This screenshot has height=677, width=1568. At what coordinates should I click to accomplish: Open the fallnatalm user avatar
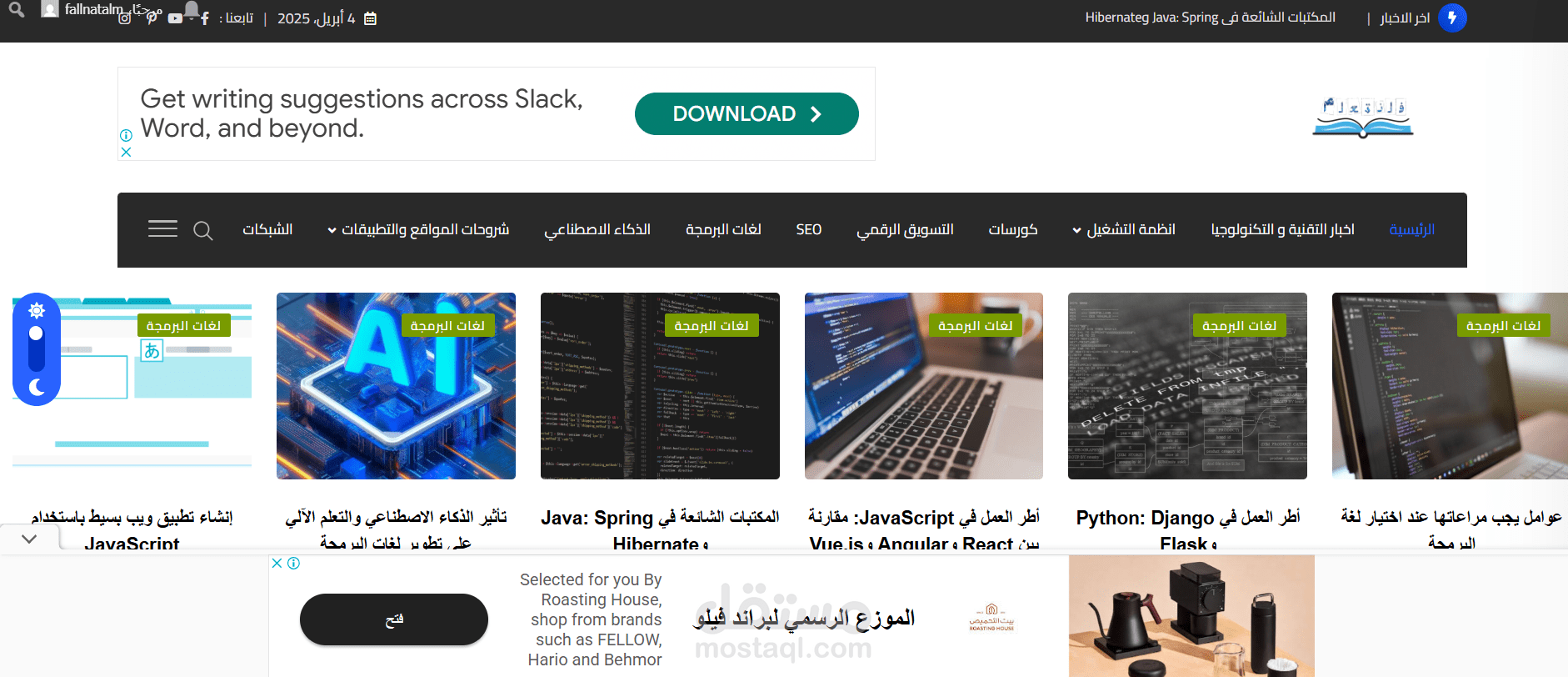(x=50, y=9)
